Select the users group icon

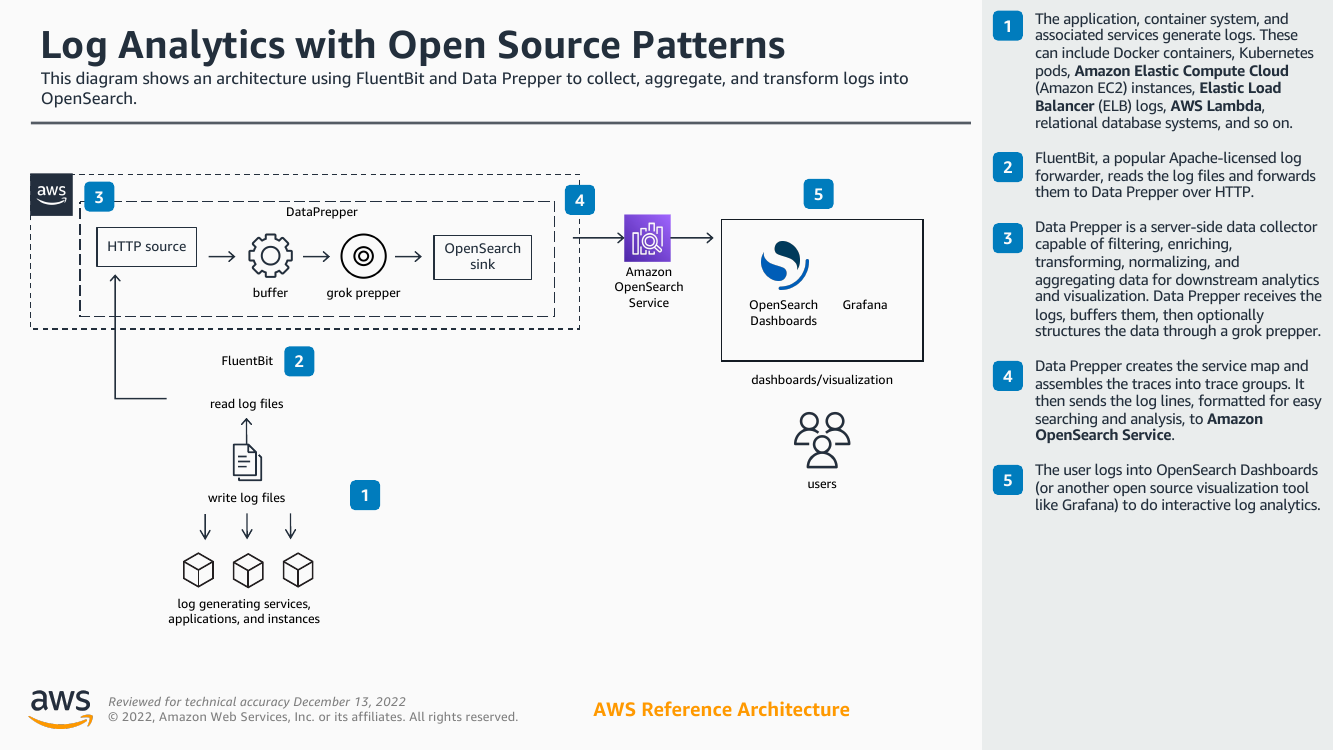click(x=822, y=440)
